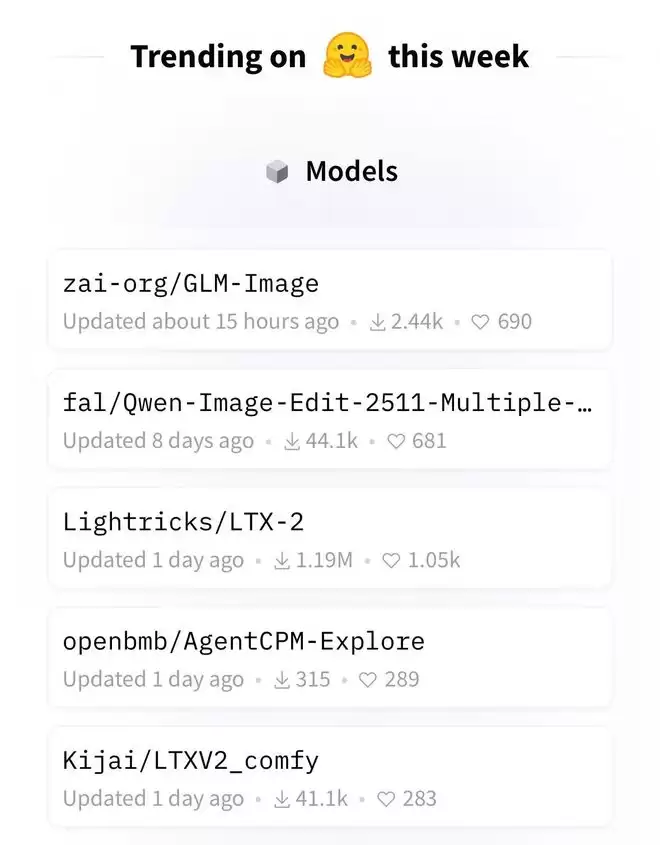Go to the Kijai/LTXV2_comfy model
This screenshot has width=660, height=845.
(x=191, y=760)
